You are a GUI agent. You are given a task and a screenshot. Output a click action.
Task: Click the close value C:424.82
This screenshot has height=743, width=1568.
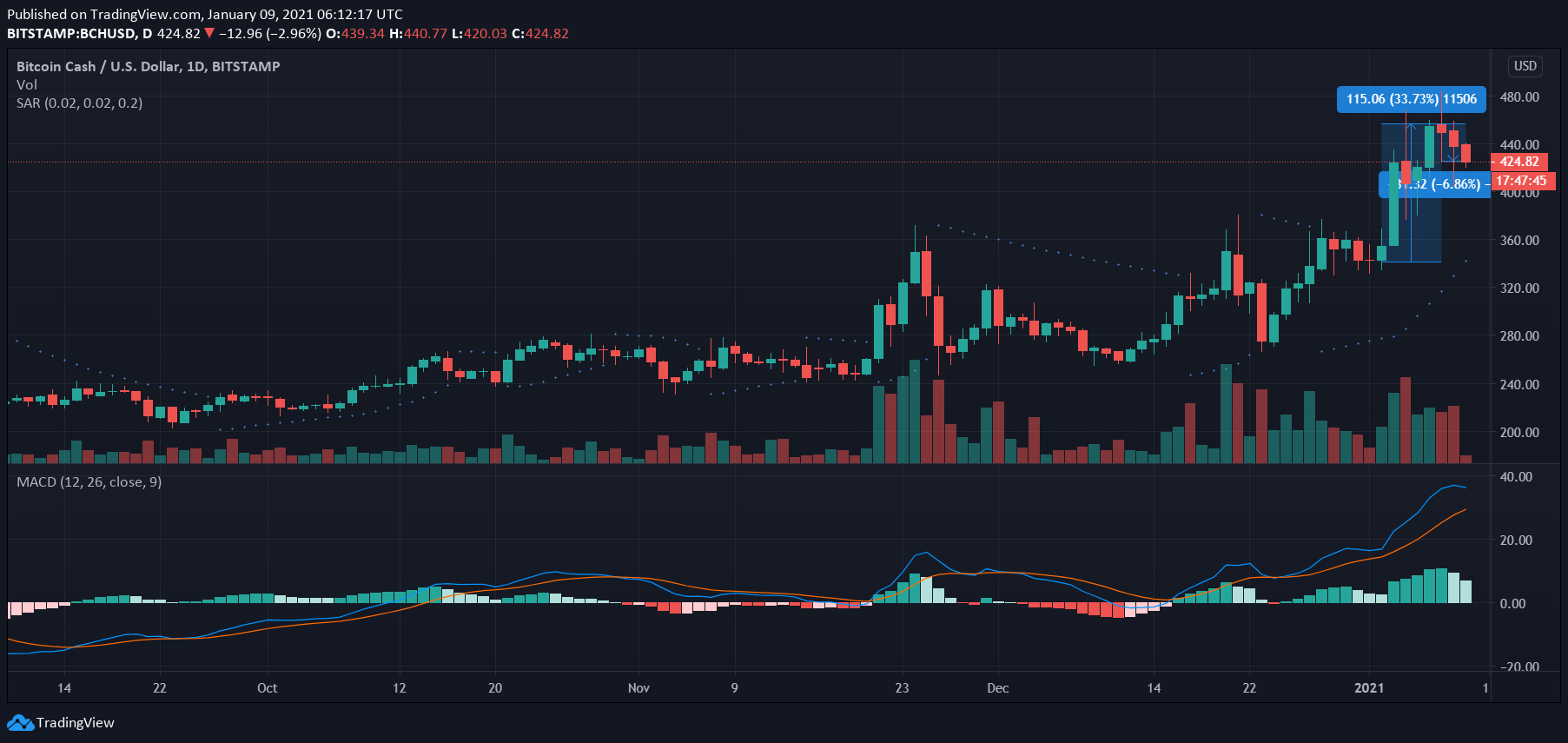[x=540, y=34]
